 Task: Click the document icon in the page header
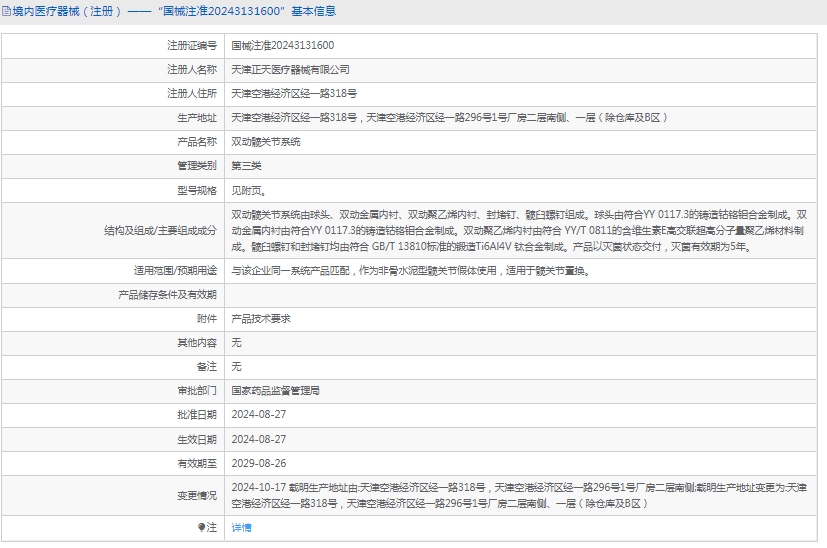point(6,12)
